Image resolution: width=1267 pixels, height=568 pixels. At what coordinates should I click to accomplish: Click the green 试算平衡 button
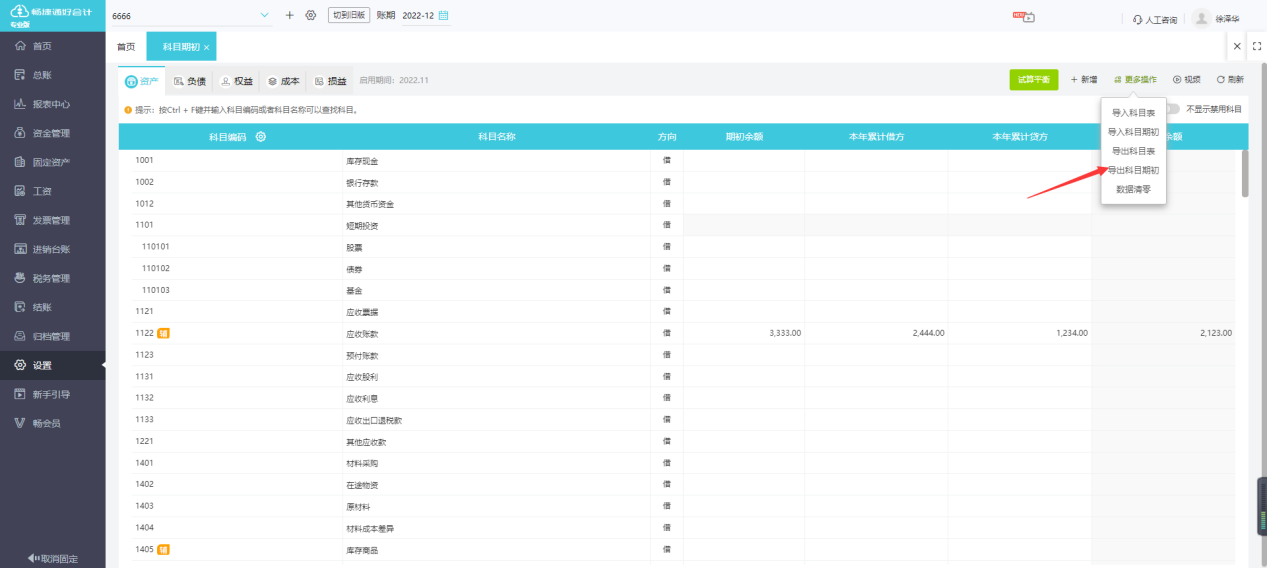click(1033, 80)
